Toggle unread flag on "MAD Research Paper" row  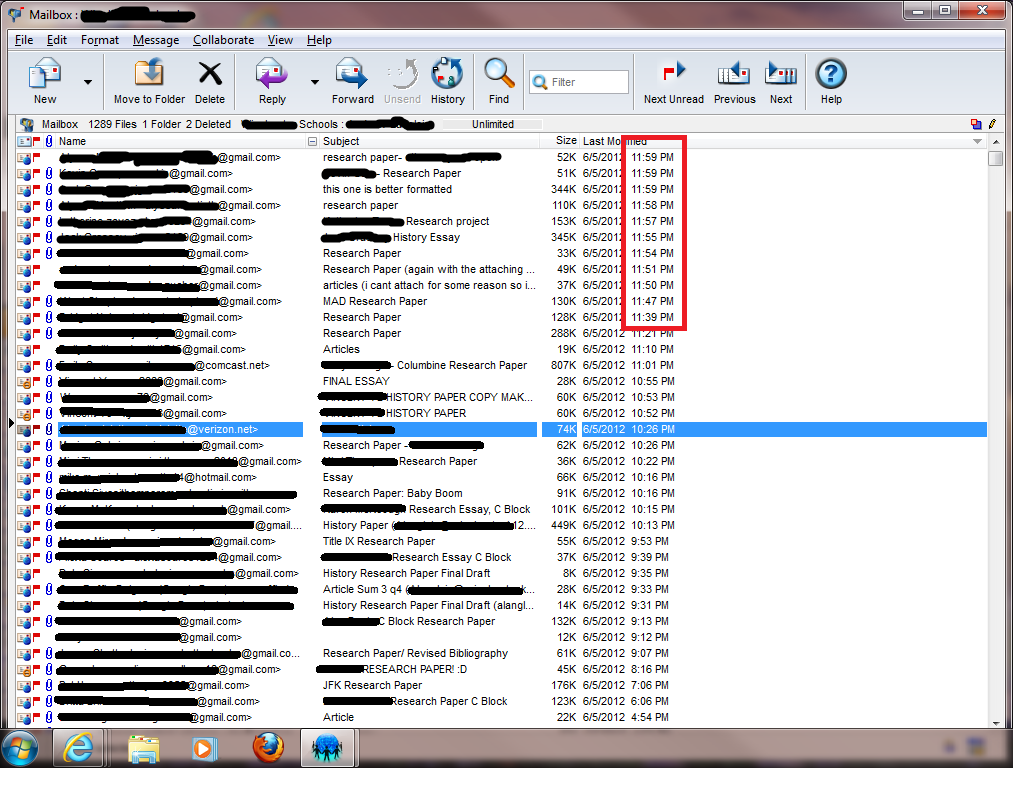coord(37,301)
